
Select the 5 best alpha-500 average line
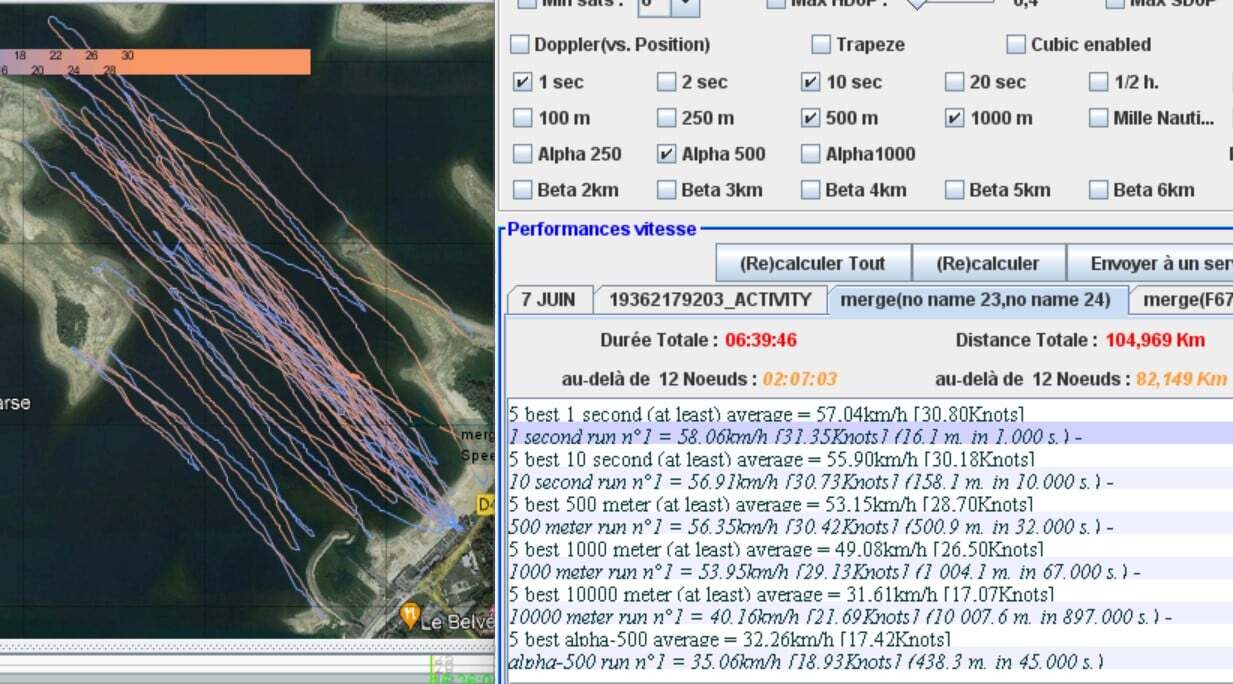pyautogui.click(x=870, y=639)
